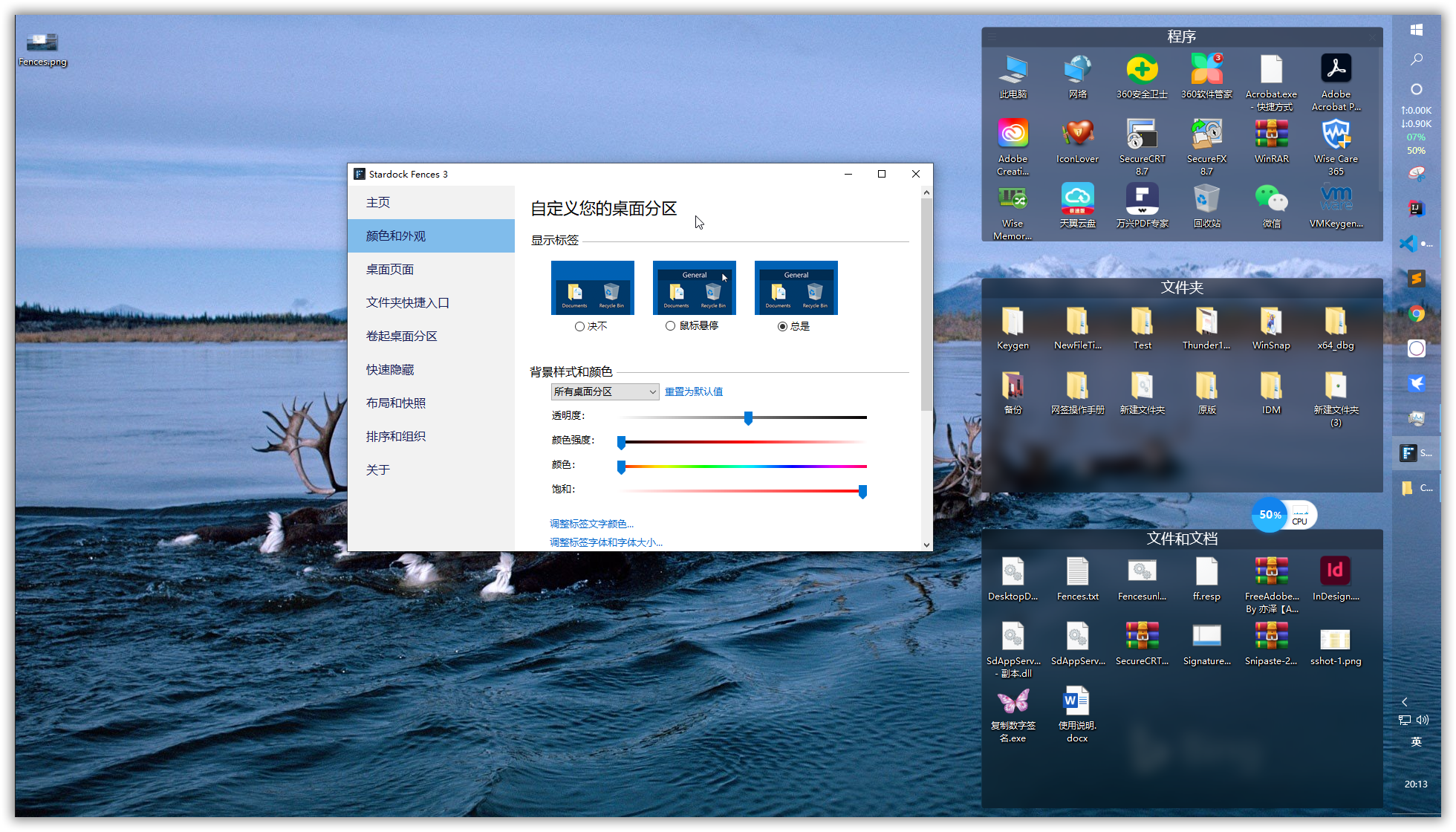Open the 所有桌面分区 dropdown
Screen dimensions: 1456x832
(605, 391)
